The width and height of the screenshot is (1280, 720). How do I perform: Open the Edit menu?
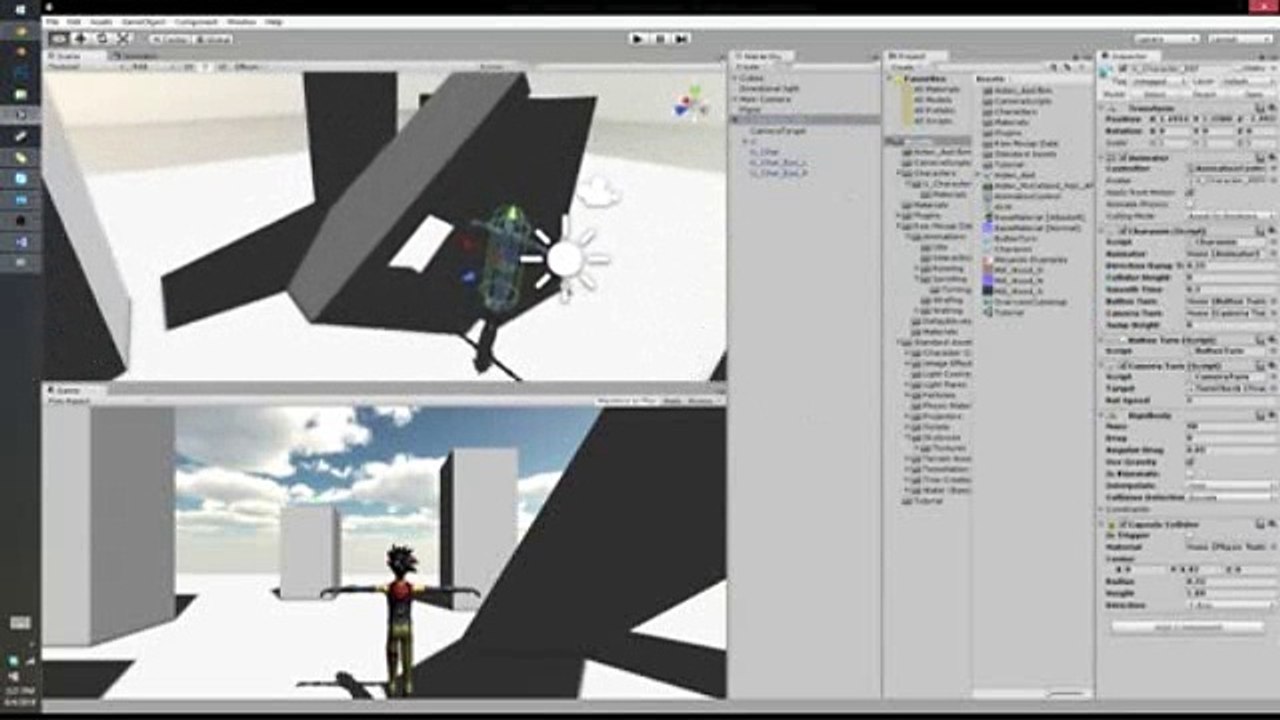click(74, 21)
